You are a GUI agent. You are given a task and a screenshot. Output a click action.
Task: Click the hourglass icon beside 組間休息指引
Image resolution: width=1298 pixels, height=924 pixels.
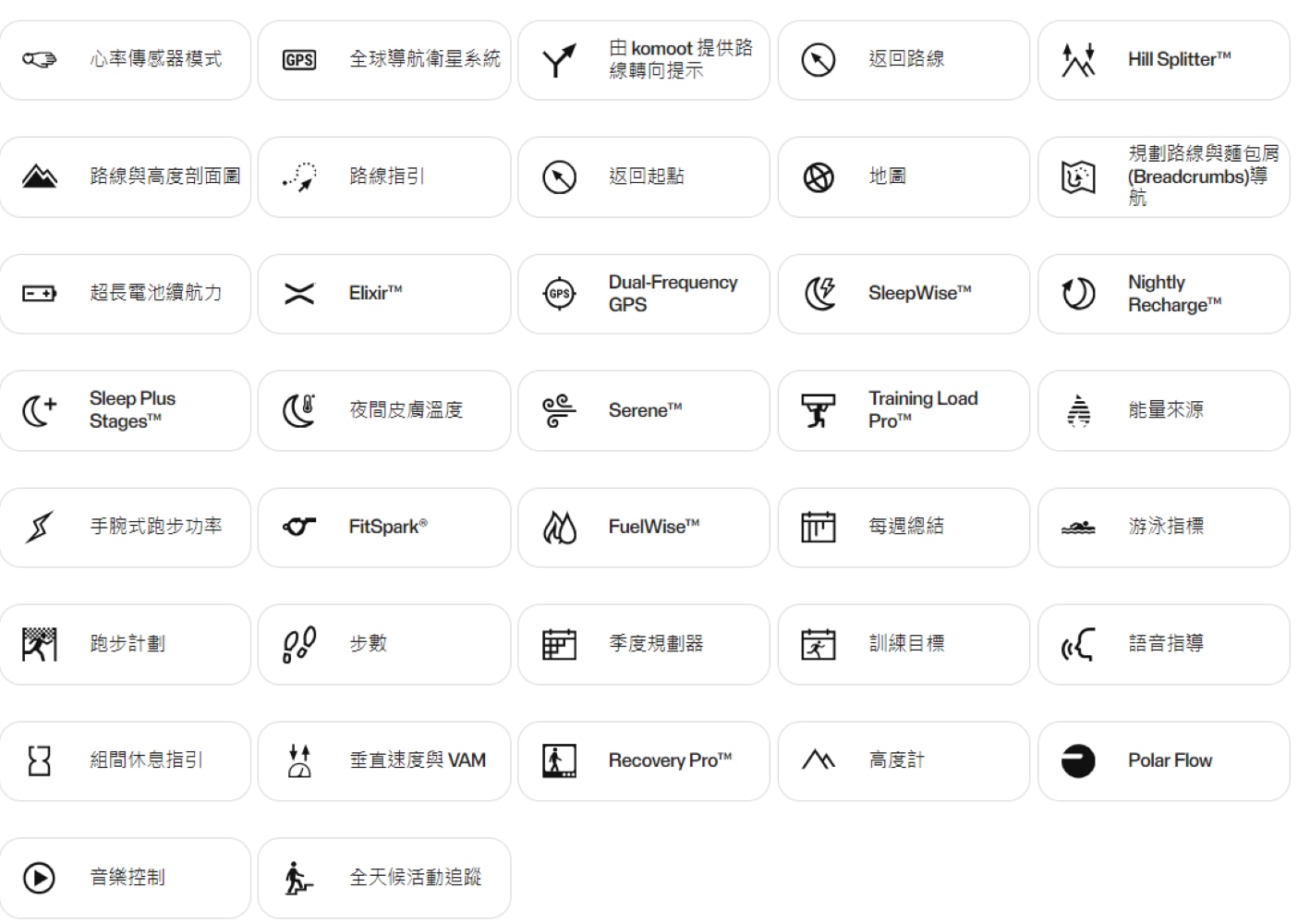point(39,761)
